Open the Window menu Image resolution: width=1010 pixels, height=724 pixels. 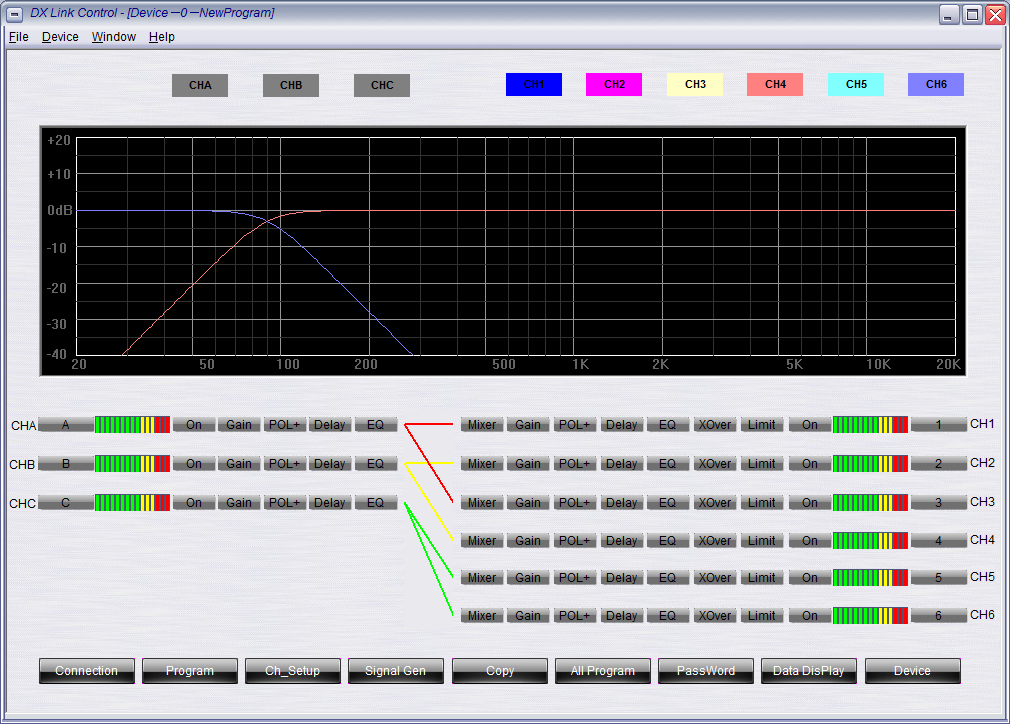pyautogui.click(x=113, y=37)
